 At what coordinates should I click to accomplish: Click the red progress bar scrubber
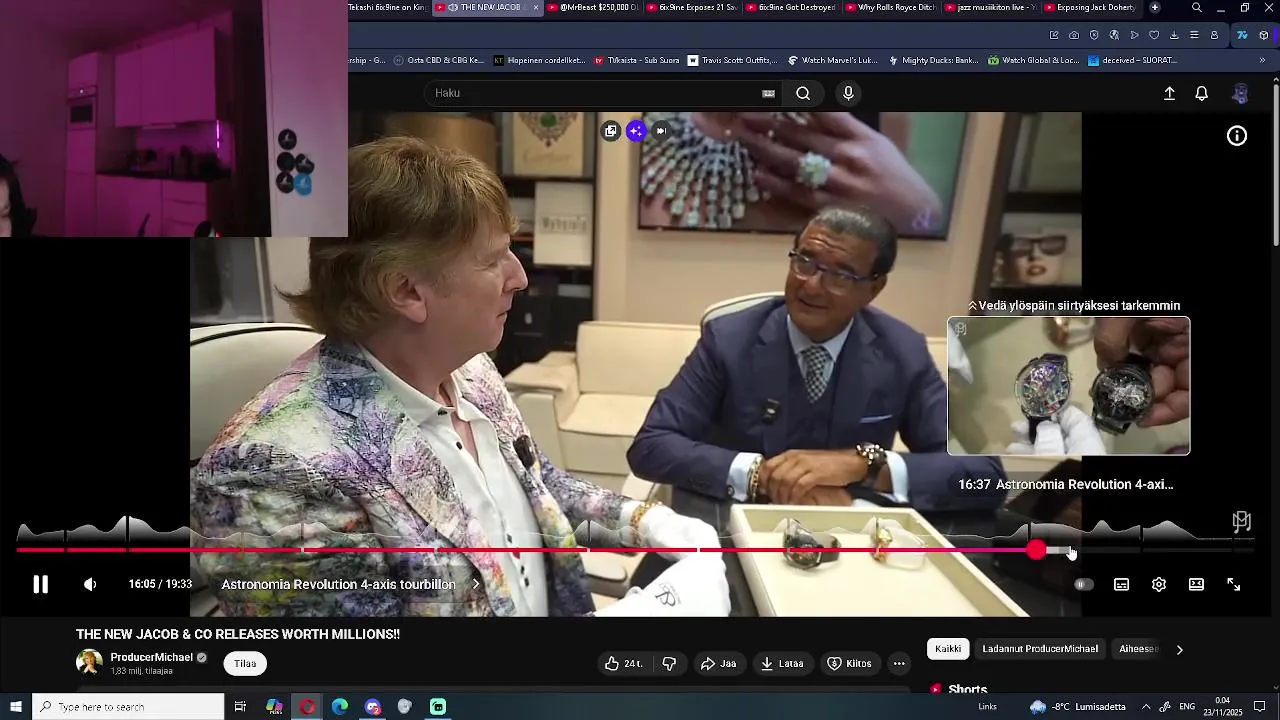coord(1037,550)
